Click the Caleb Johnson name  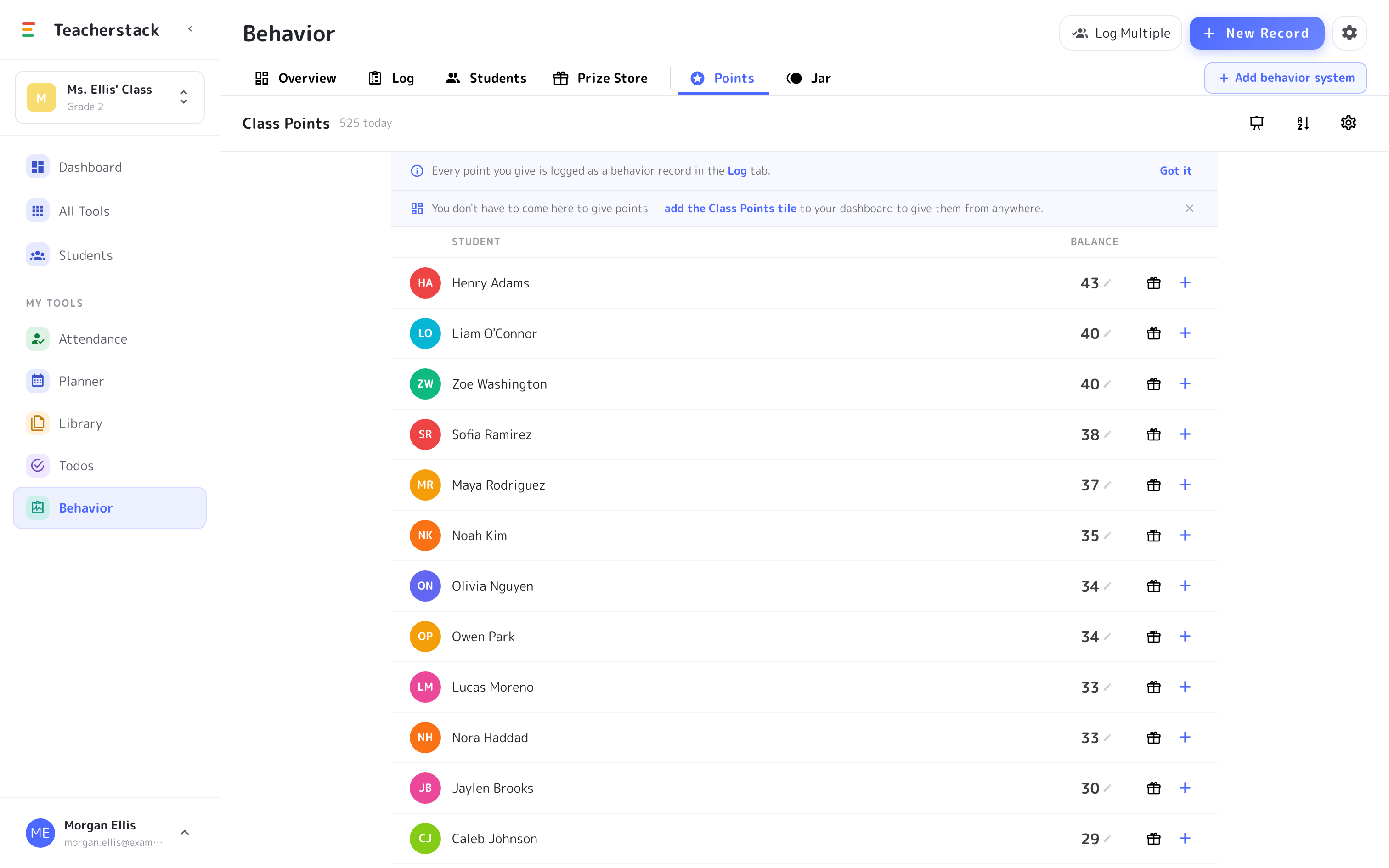click(494, 839)
